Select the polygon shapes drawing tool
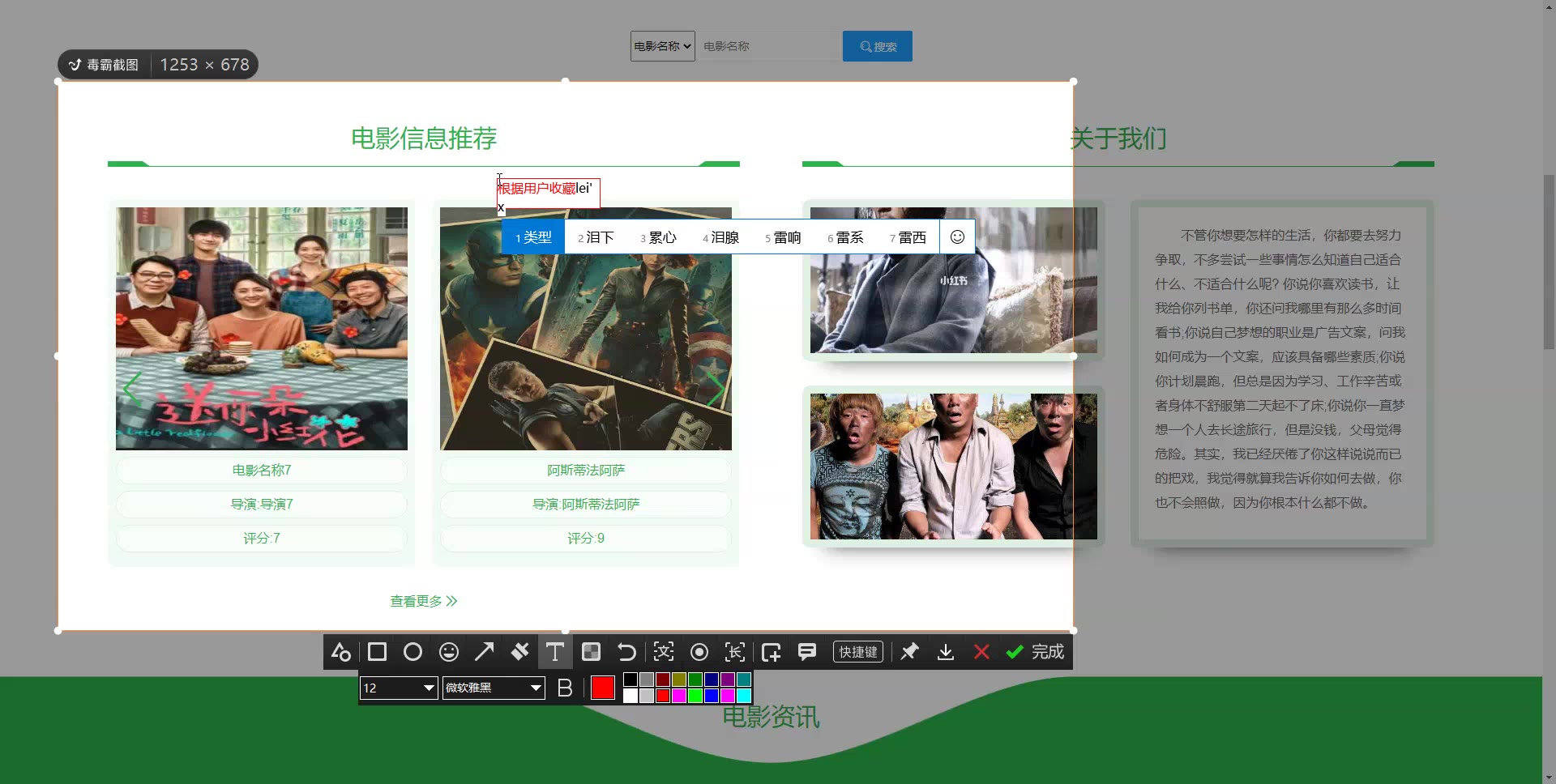Viewport: 1556px width, 784px height. click(x=341, y=652)
